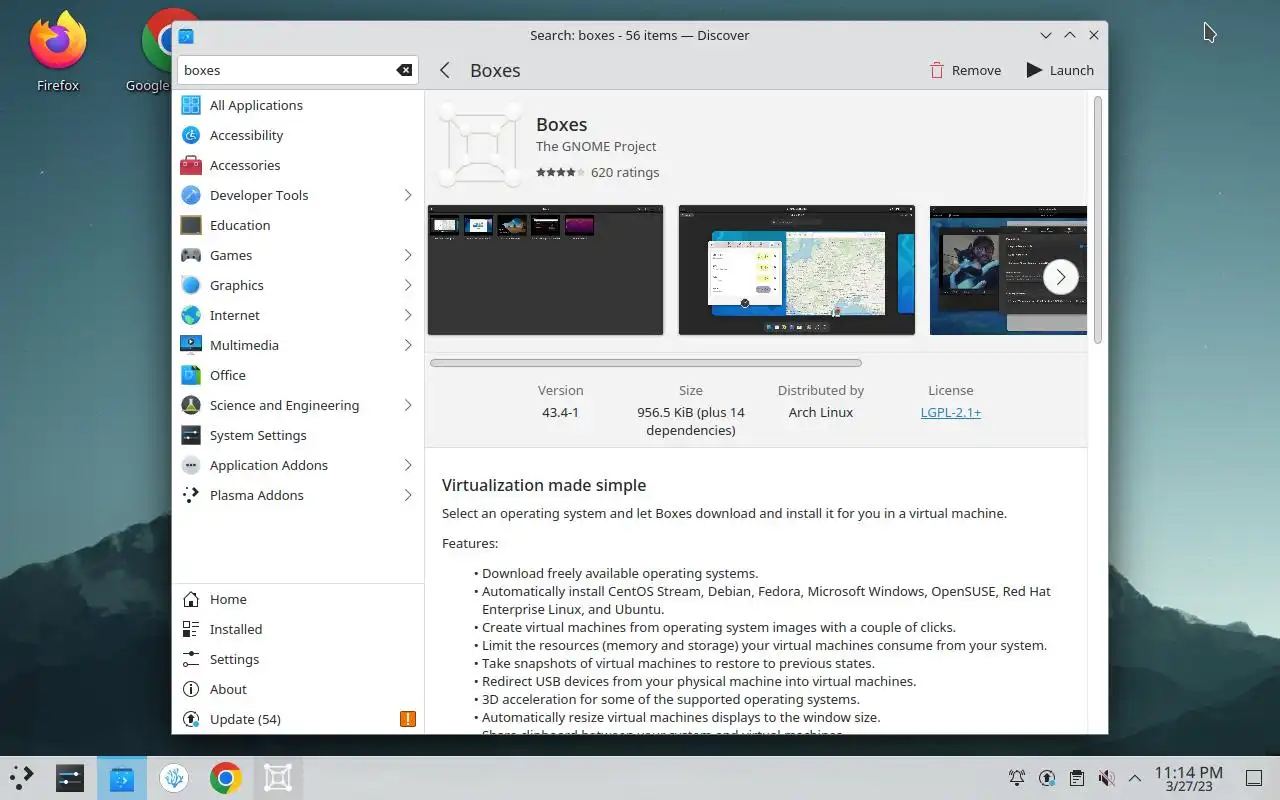Go to the Home page

pos(298,599)
